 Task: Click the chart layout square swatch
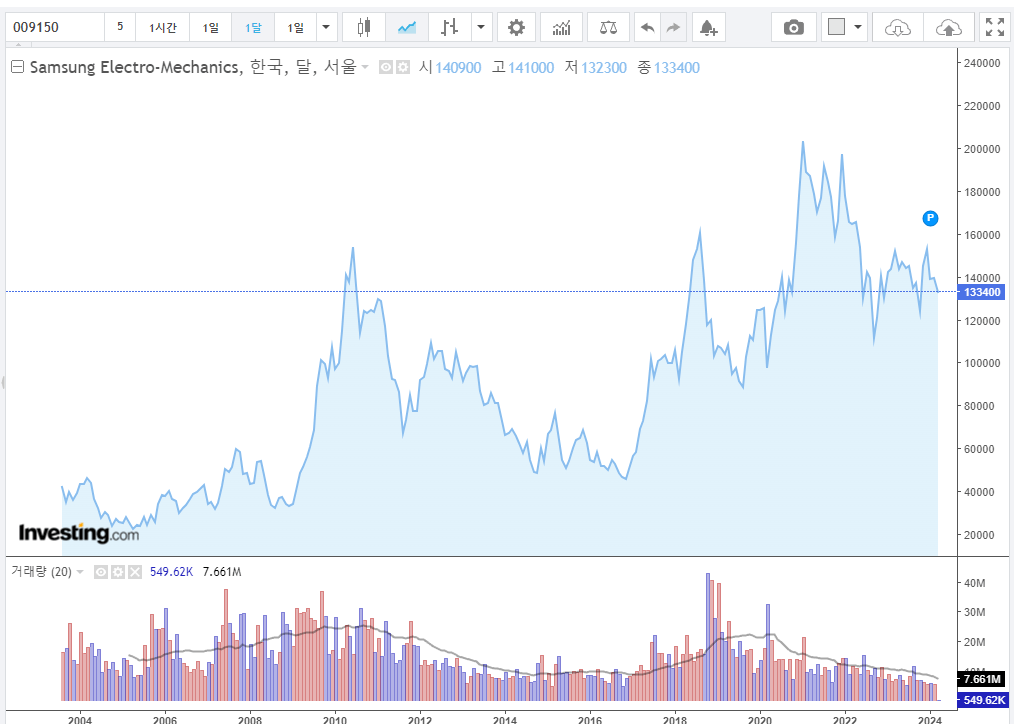[836, 27]
